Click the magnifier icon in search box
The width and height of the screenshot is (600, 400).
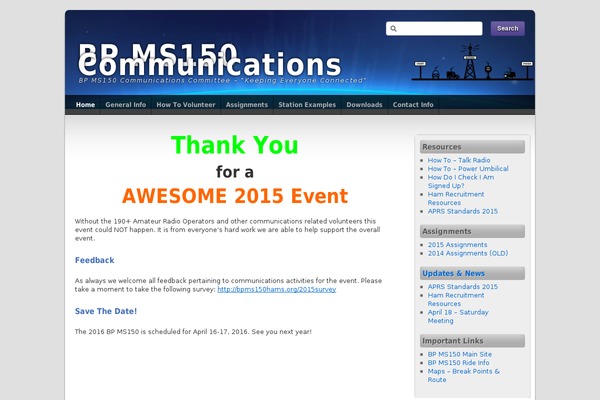pos(393,28)
